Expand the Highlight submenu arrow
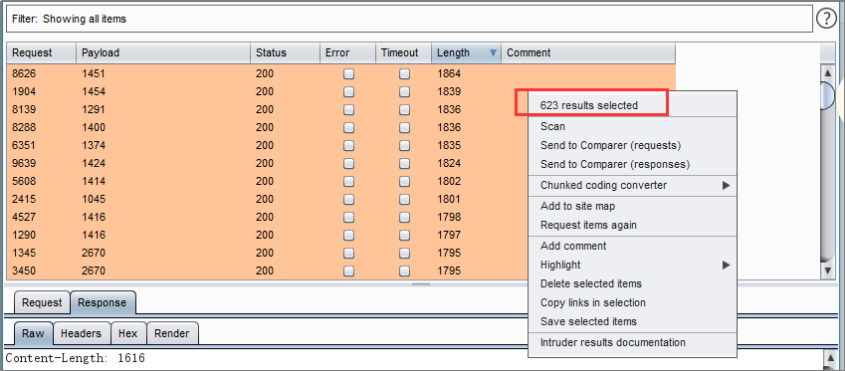 pos(725,265)
